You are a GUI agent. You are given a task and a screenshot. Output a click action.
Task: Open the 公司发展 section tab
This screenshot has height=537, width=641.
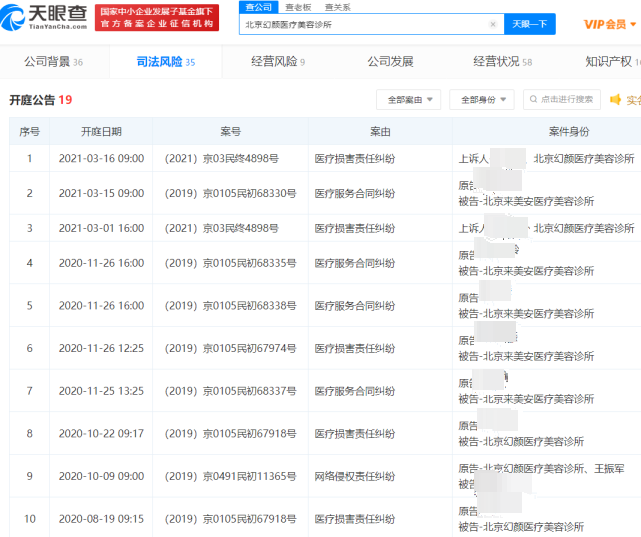[390, 62]
